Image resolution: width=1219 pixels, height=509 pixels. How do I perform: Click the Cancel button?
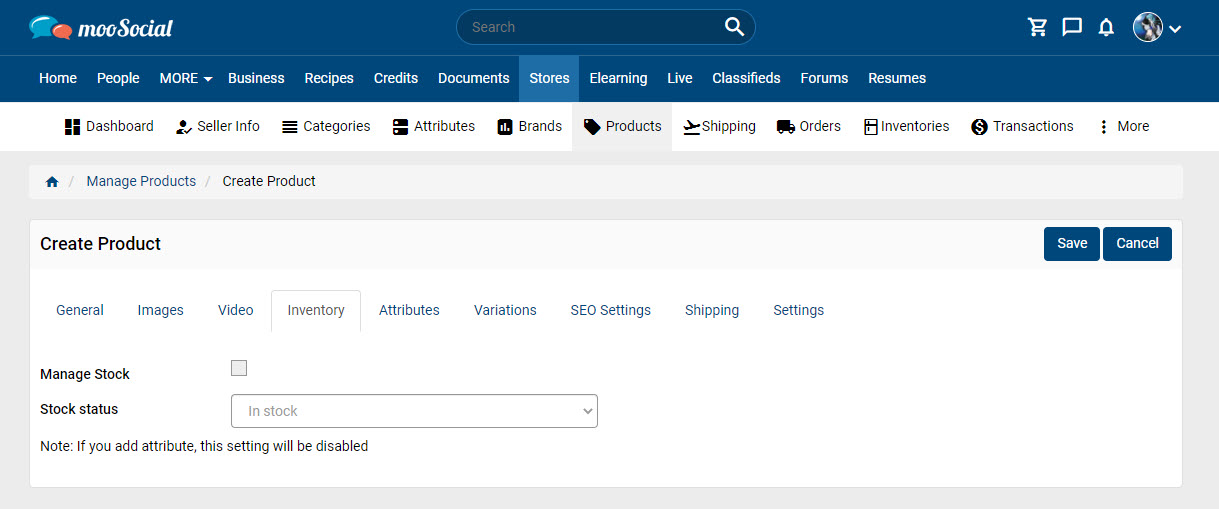coord(1137,244)
